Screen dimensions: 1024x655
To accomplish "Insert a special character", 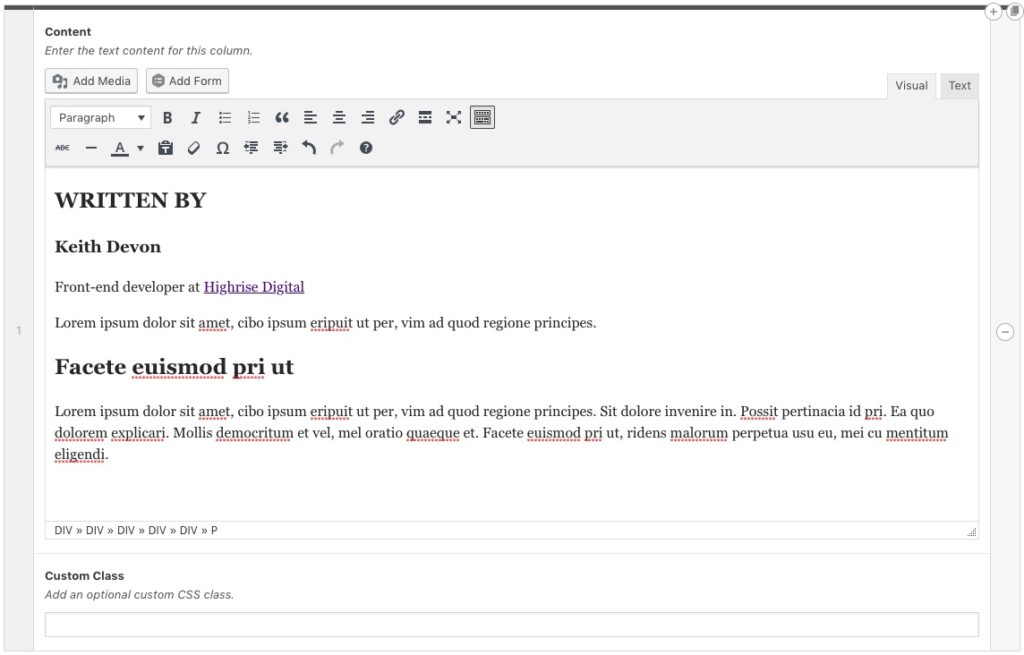I will [223, 147].
